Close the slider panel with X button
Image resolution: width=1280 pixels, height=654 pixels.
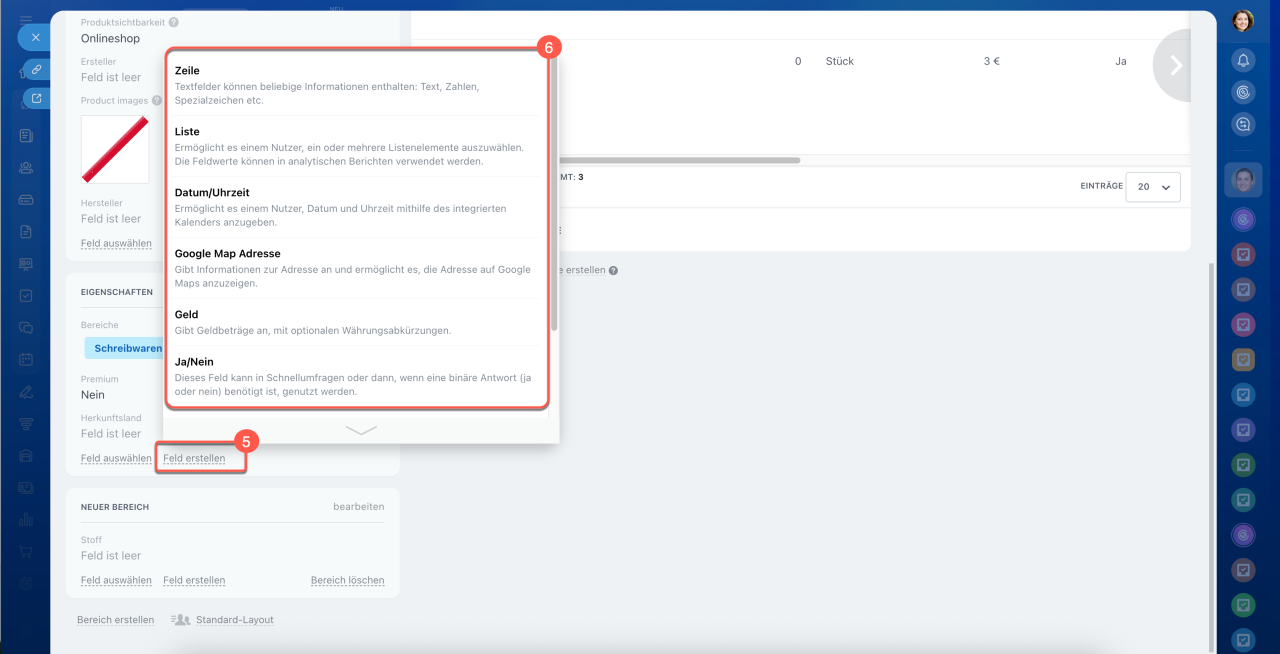click(x=35, y=37)
